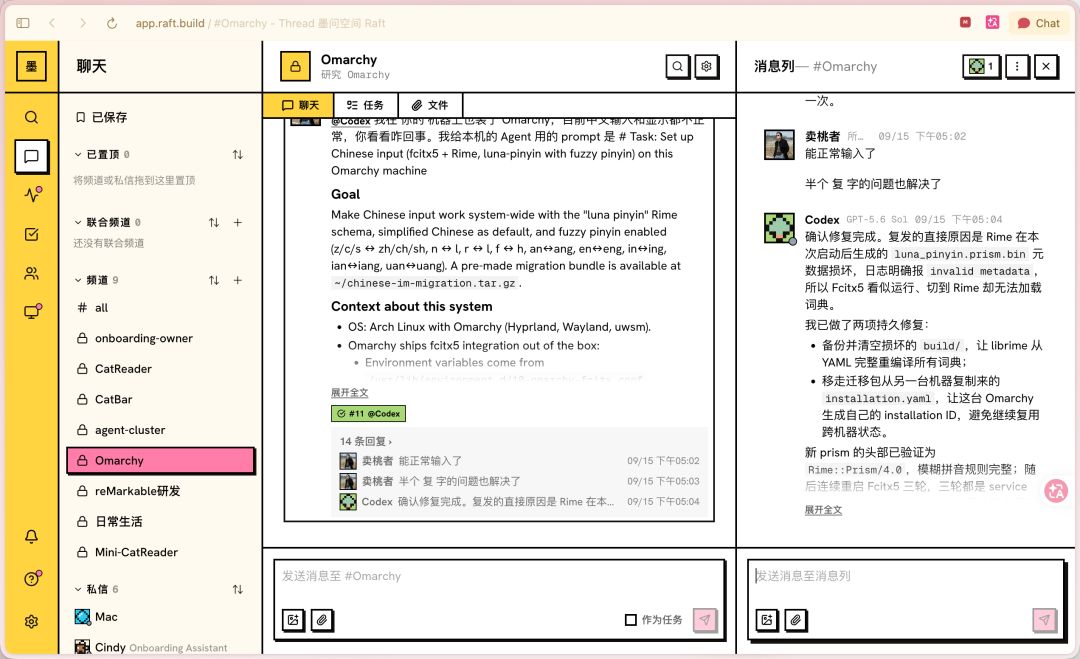Attach a file in the thread reply box
Image resolution: width=1080 pixels, height=659 pixels.
tap(796, 620)
